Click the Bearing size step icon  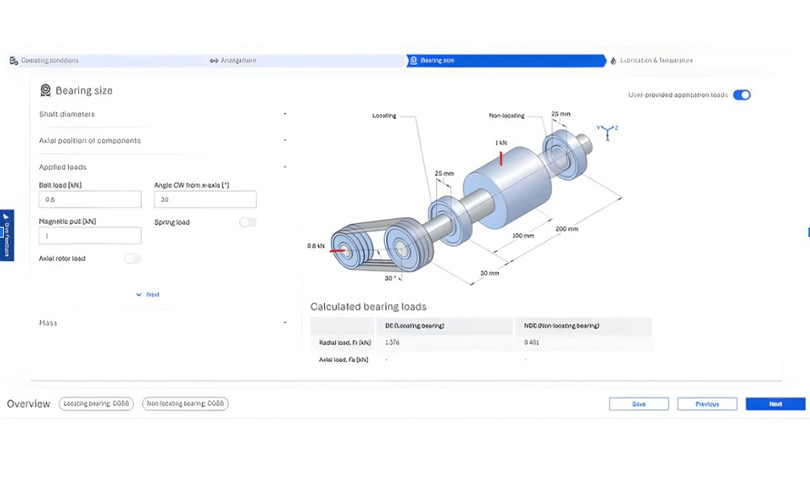click(x=413, y=61)
